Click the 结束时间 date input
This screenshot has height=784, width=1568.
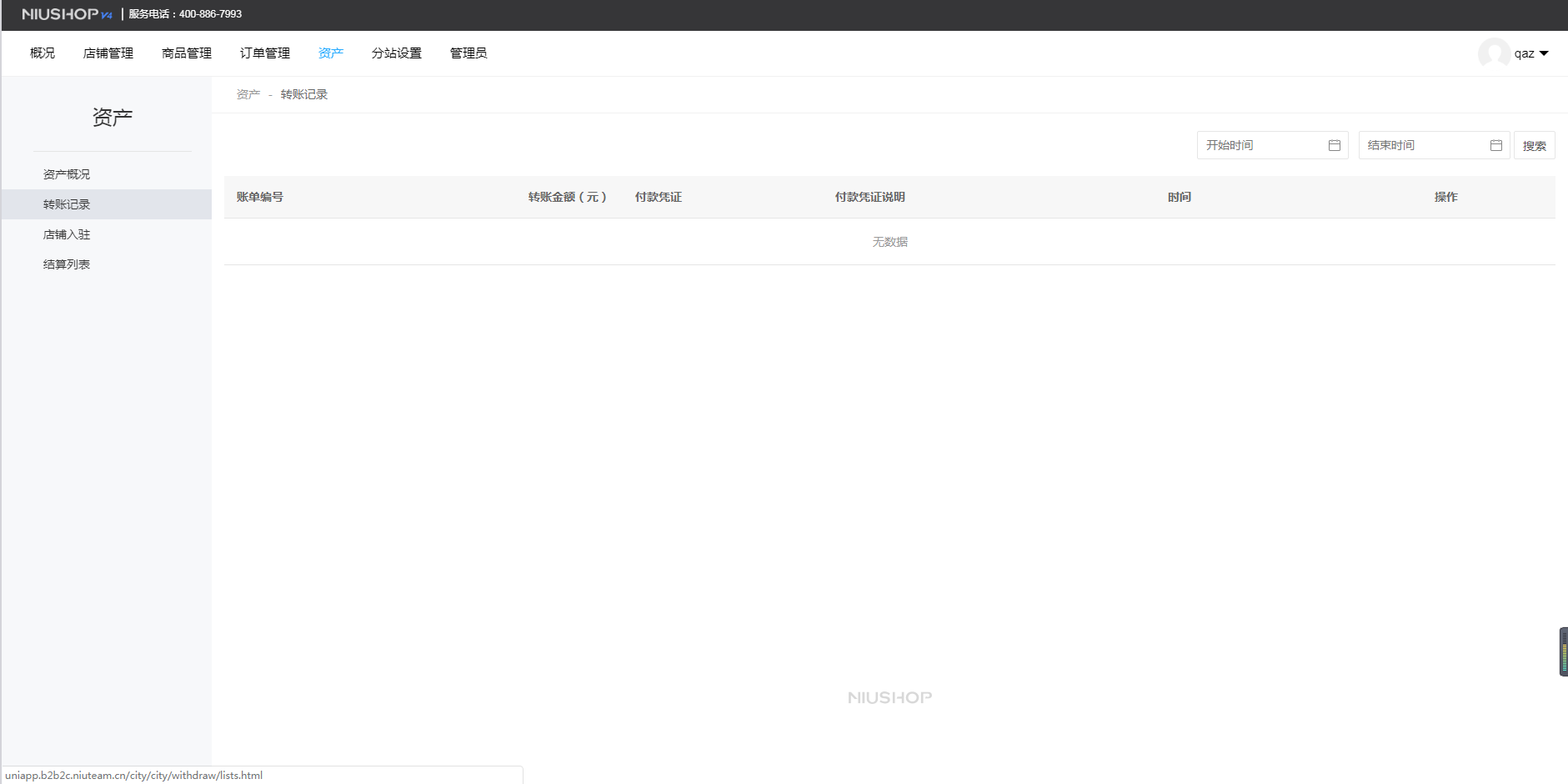(1434, 145)
